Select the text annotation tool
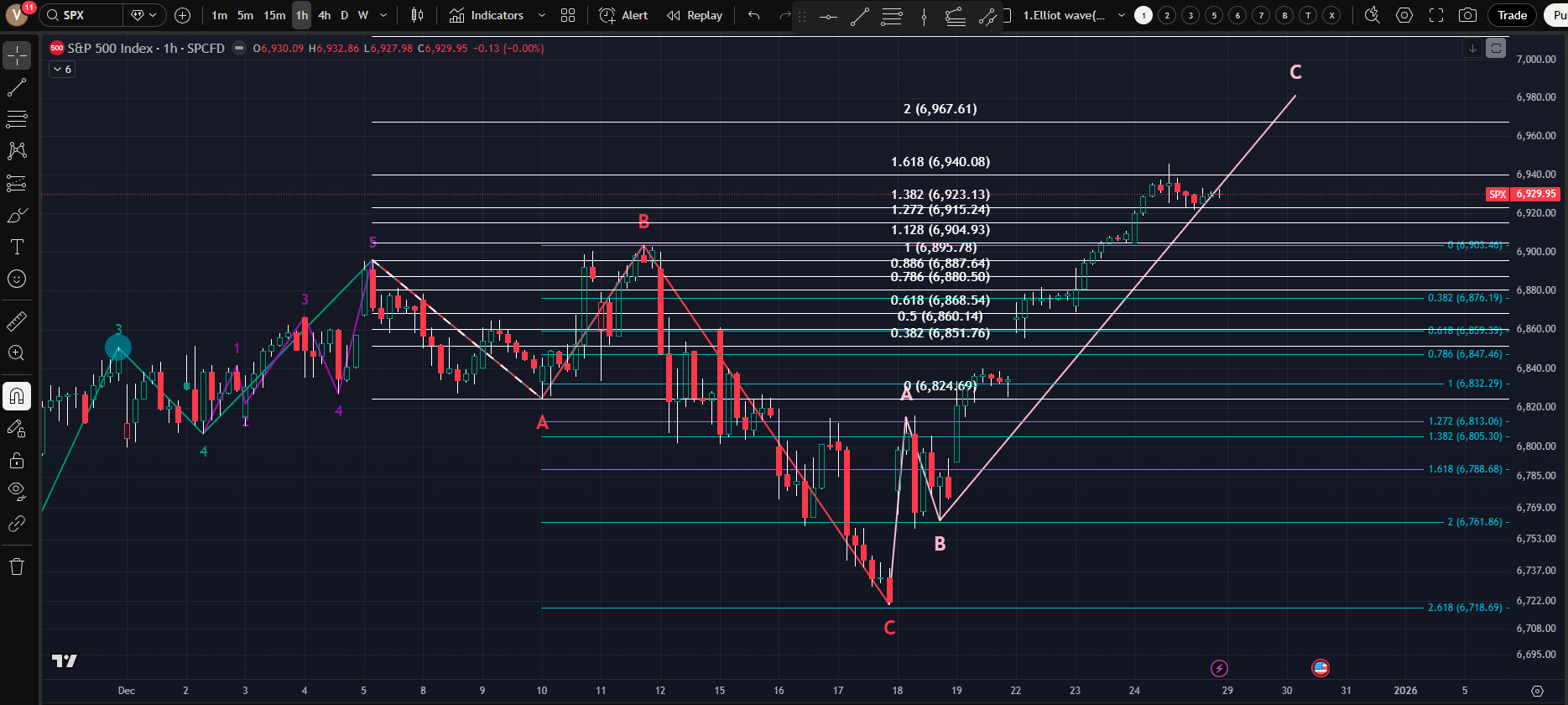 tap(17, 247)
